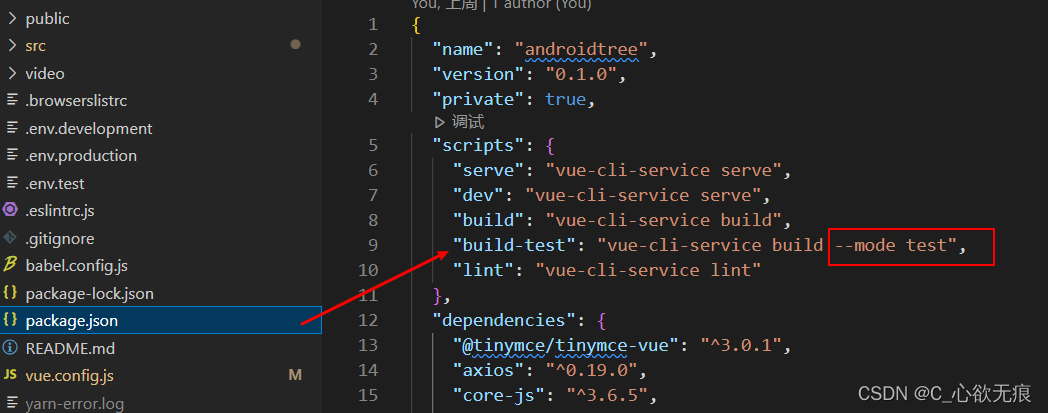Open the .env.development file
Image resolution: width=1048 pixels, height=413 pixels.
(x=88, y=128)
